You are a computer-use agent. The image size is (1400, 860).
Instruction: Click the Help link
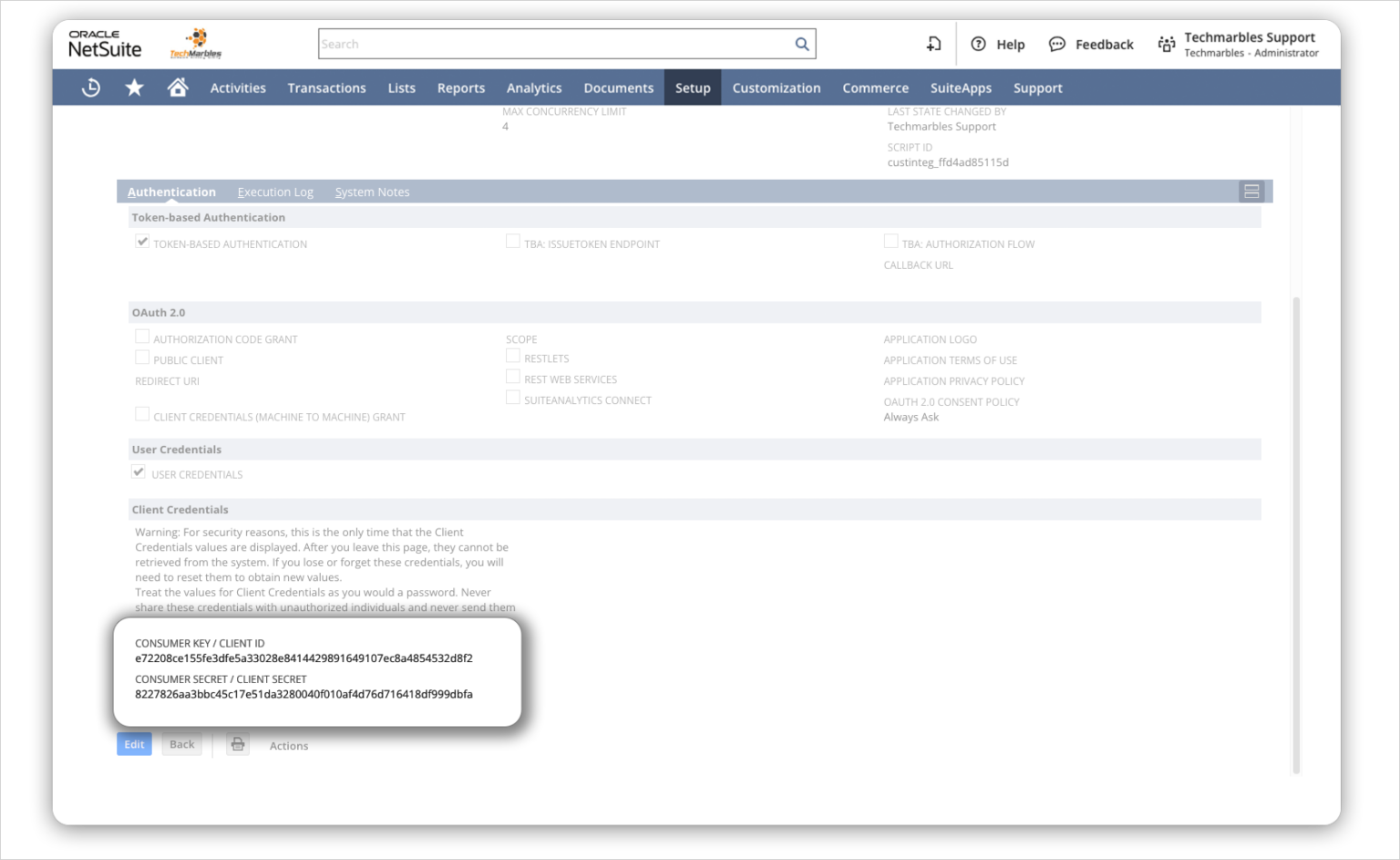[1010, 44]
